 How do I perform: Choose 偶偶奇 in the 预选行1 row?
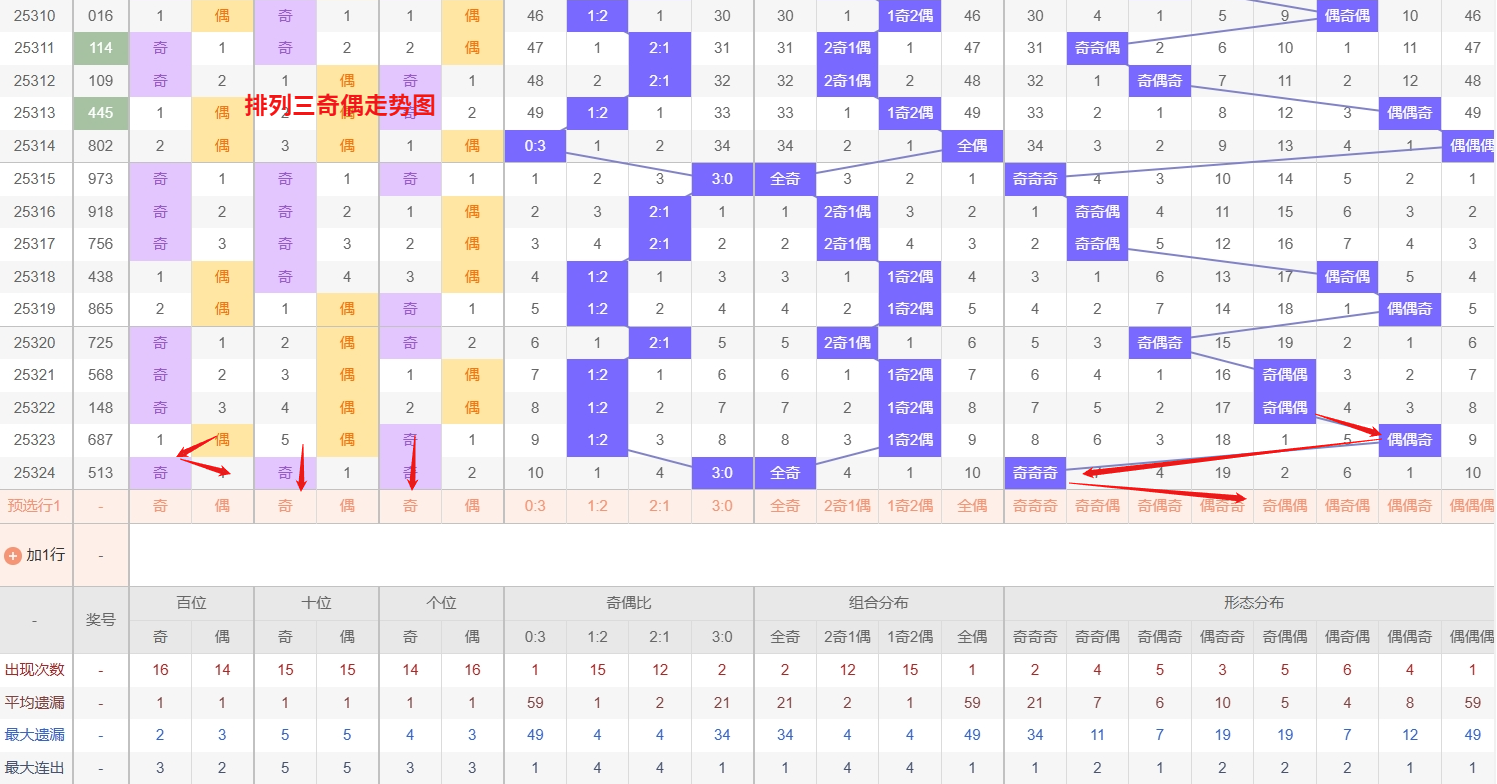point(1410,506)
